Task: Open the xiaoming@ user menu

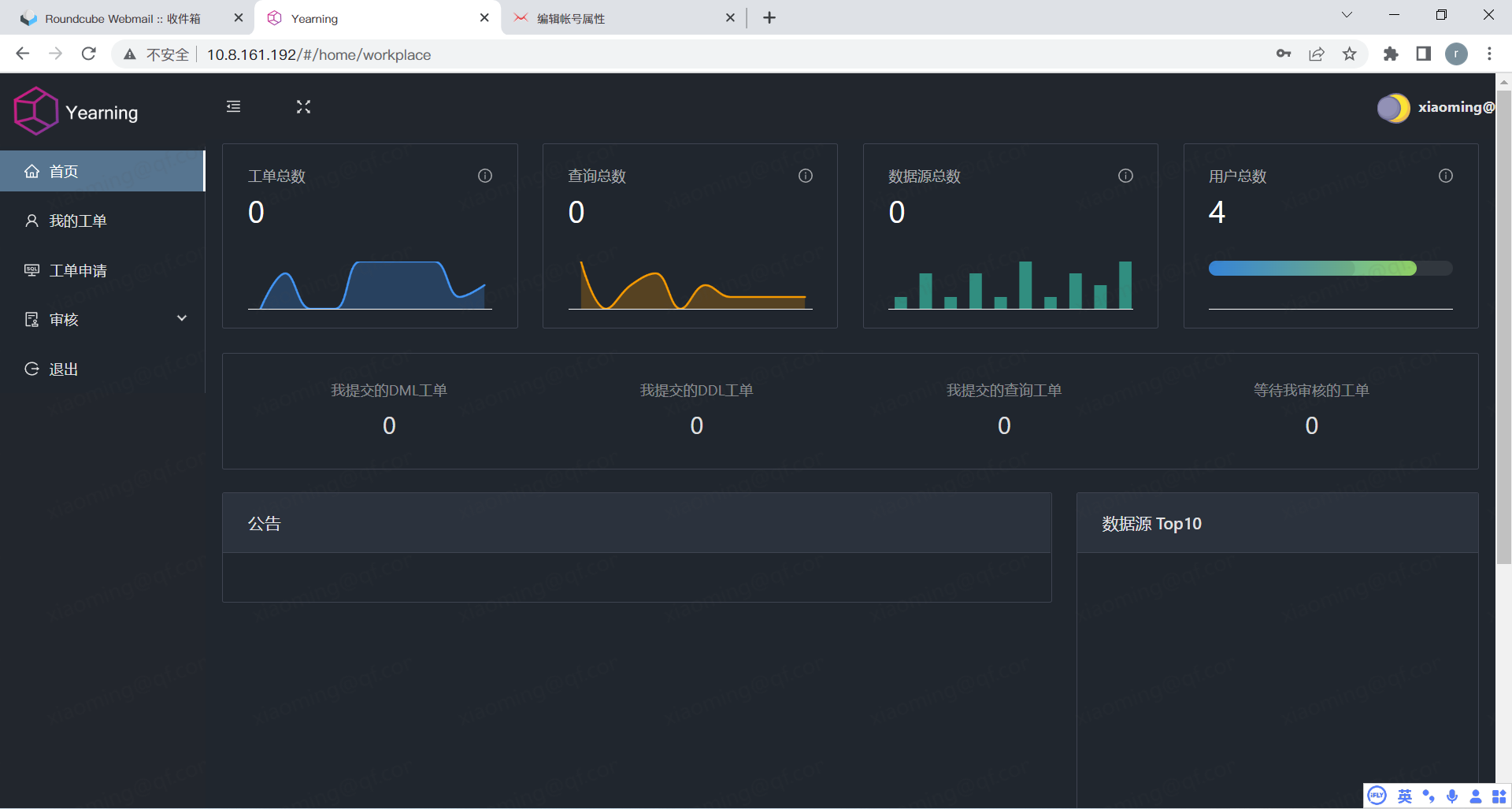Action: pyautogui.click(x=1456, y=107)
